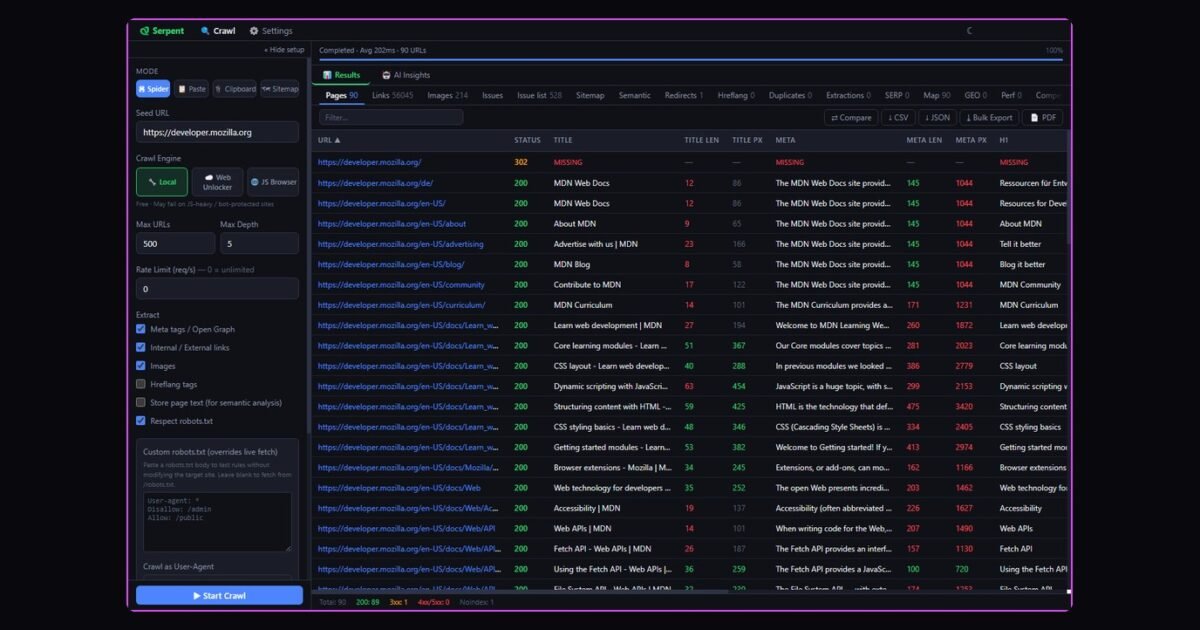Click the Max Depth field

point(259,243)
